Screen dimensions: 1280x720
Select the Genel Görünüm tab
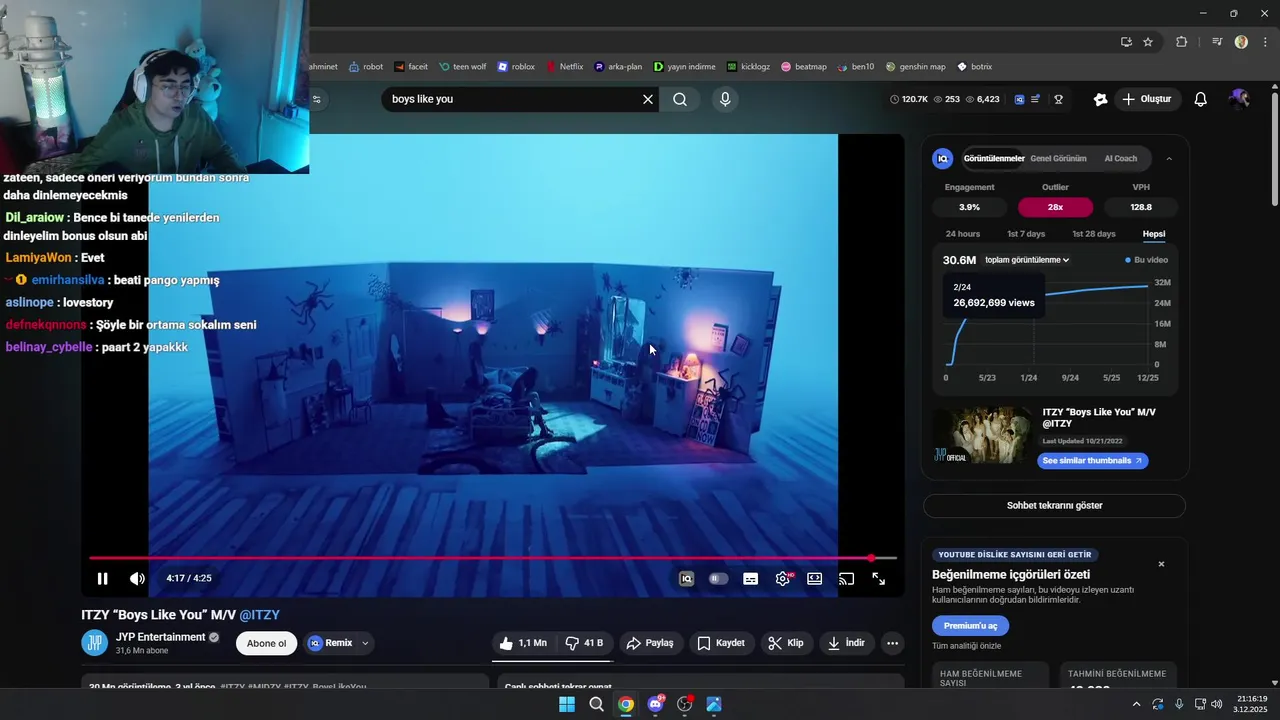(1058, 158)
